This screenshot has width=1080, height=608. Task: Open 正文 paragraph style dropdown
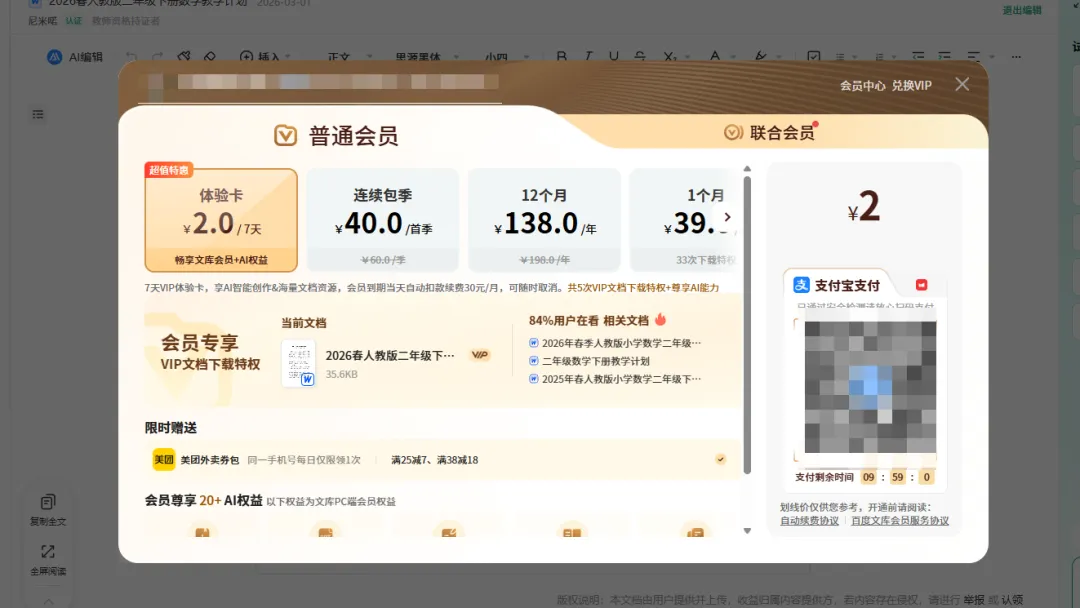pyautogui.click(x=350, y=56)
